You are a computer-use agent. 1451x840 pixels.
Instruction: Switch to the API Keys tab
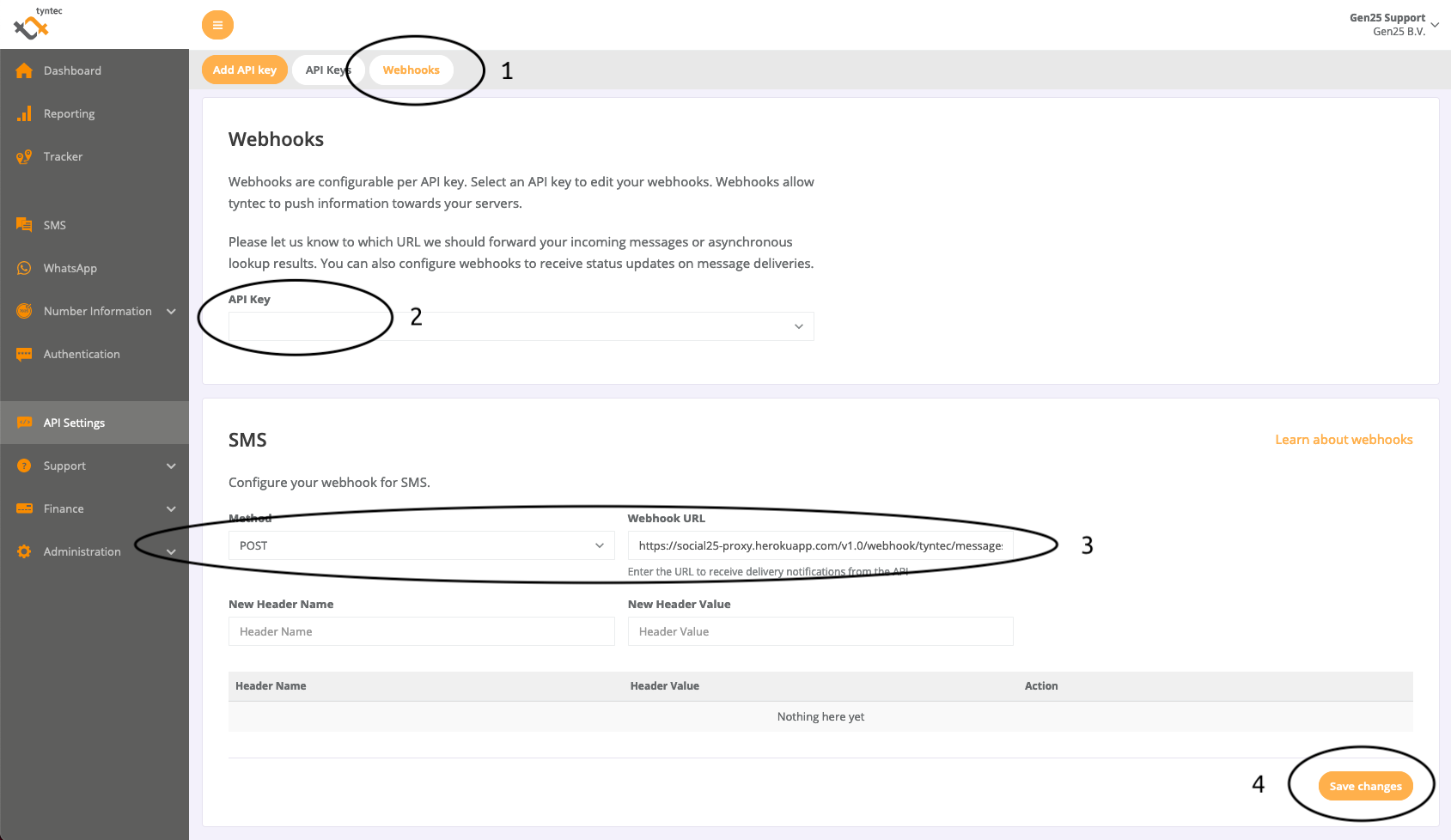click(x=326, y=70)
